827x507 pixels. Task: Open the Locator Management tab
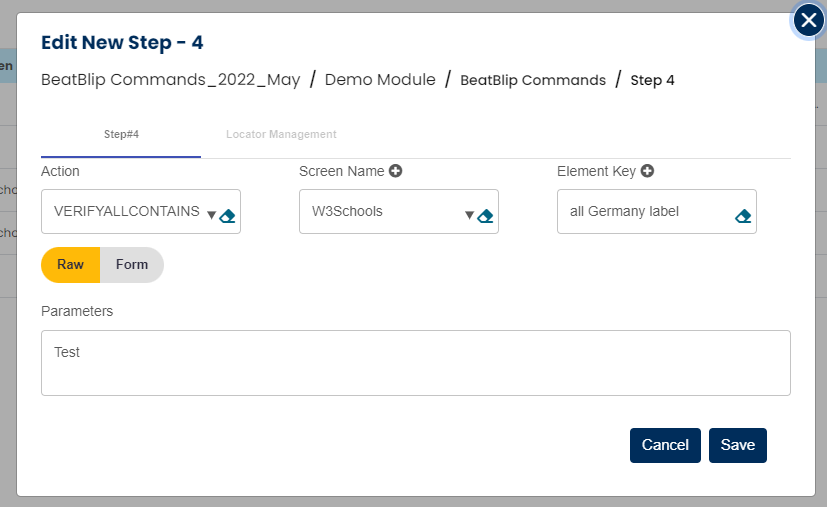pyautogui.click(x=281, y=134)
